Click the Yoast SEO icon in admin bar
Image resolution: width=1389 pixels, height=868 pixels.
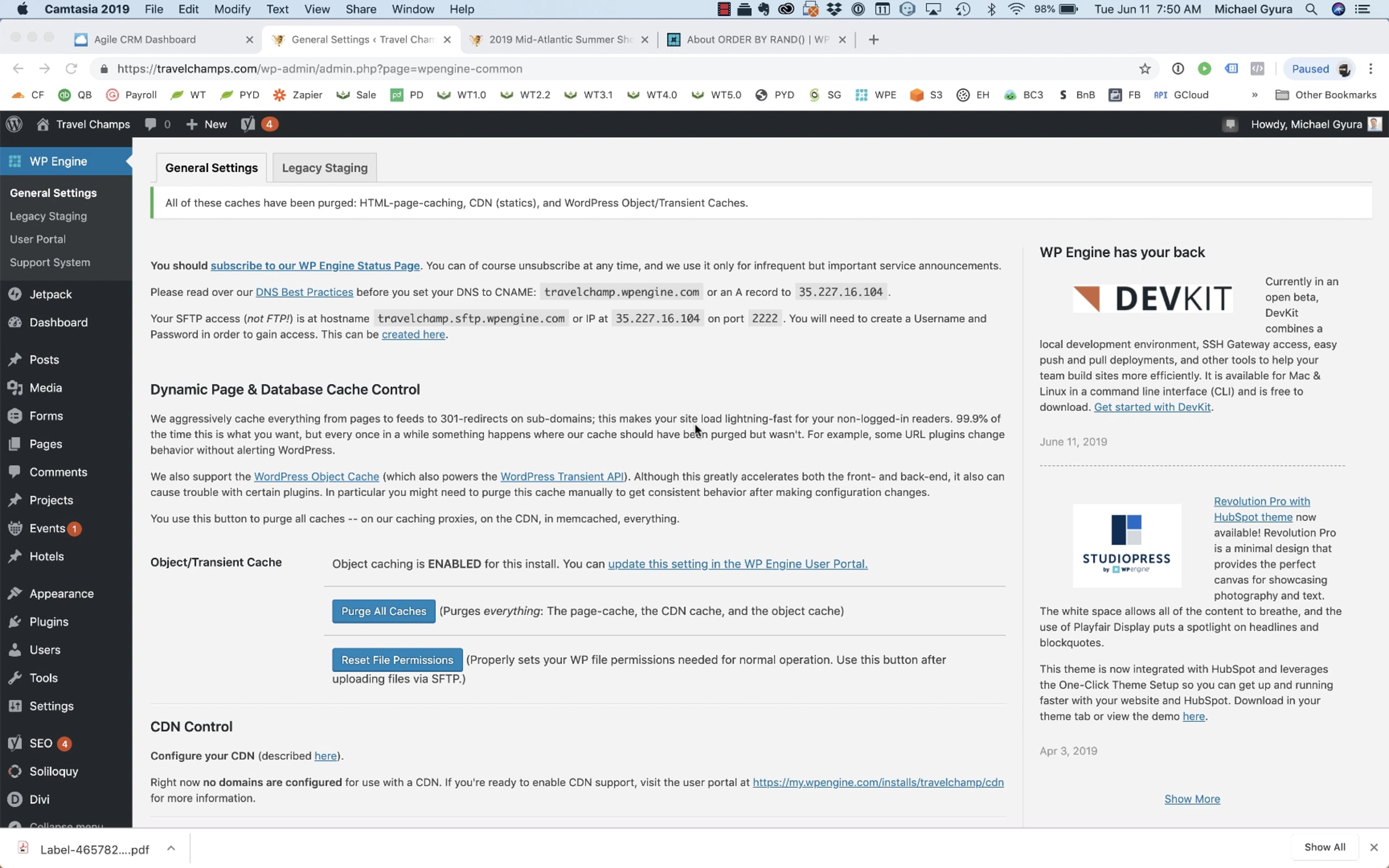click(x=248, y=124)
